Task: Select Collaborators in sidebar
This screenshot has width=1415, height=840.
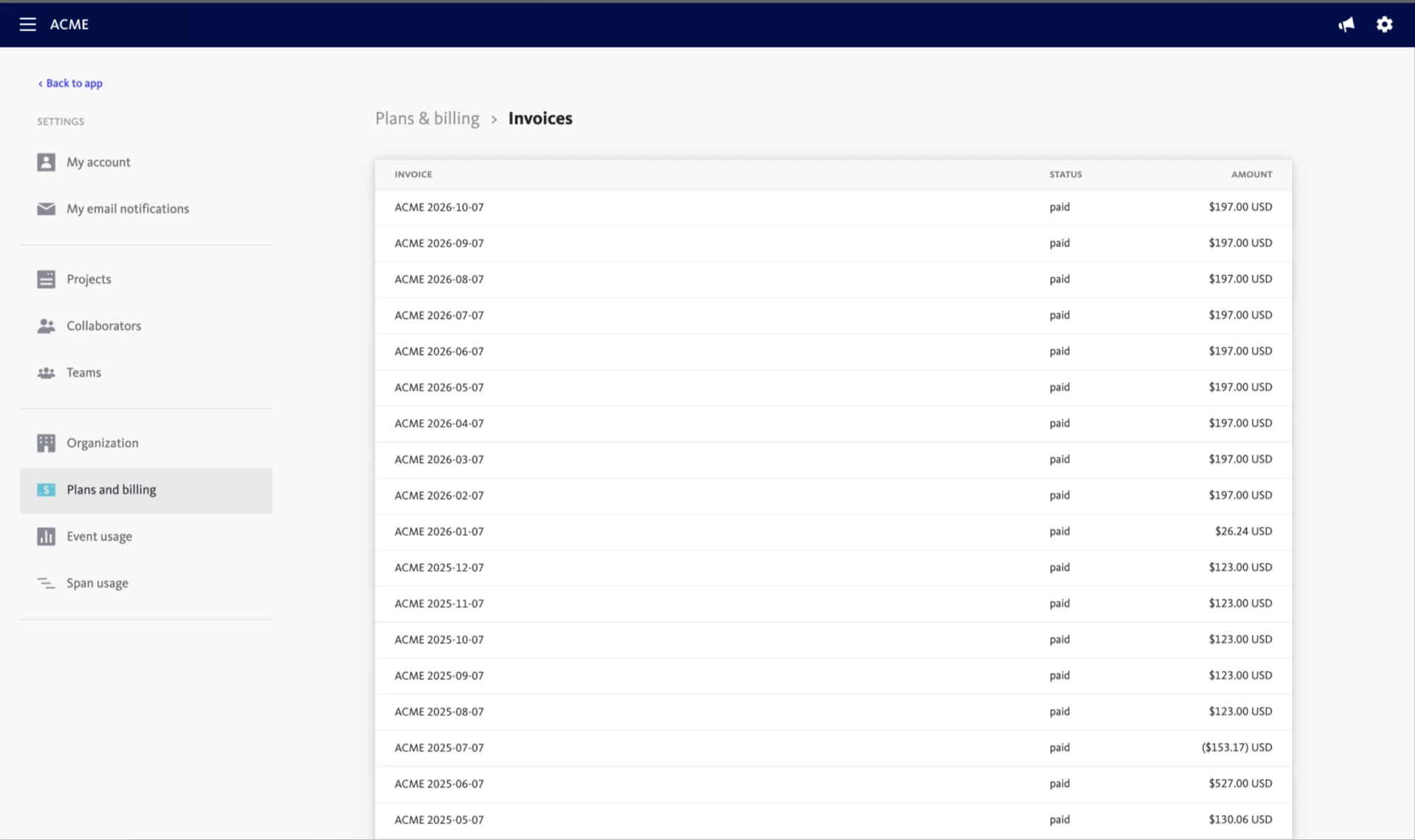Action: tap(104, 326)
